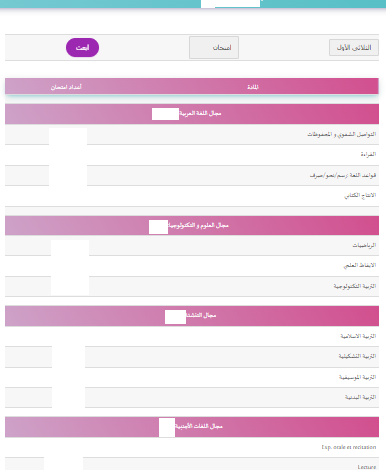Click grade field for التربية البدنية row
The width and height of the screenshot is (386, 470).
(68, 397)
